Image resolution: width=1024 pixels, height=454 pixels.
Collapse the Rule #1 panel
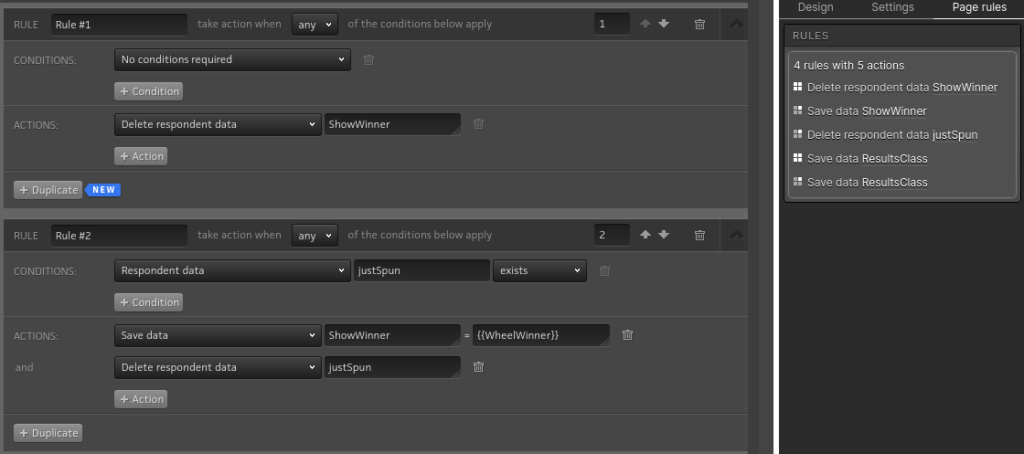pyautogui.click(x=737, y=24)
